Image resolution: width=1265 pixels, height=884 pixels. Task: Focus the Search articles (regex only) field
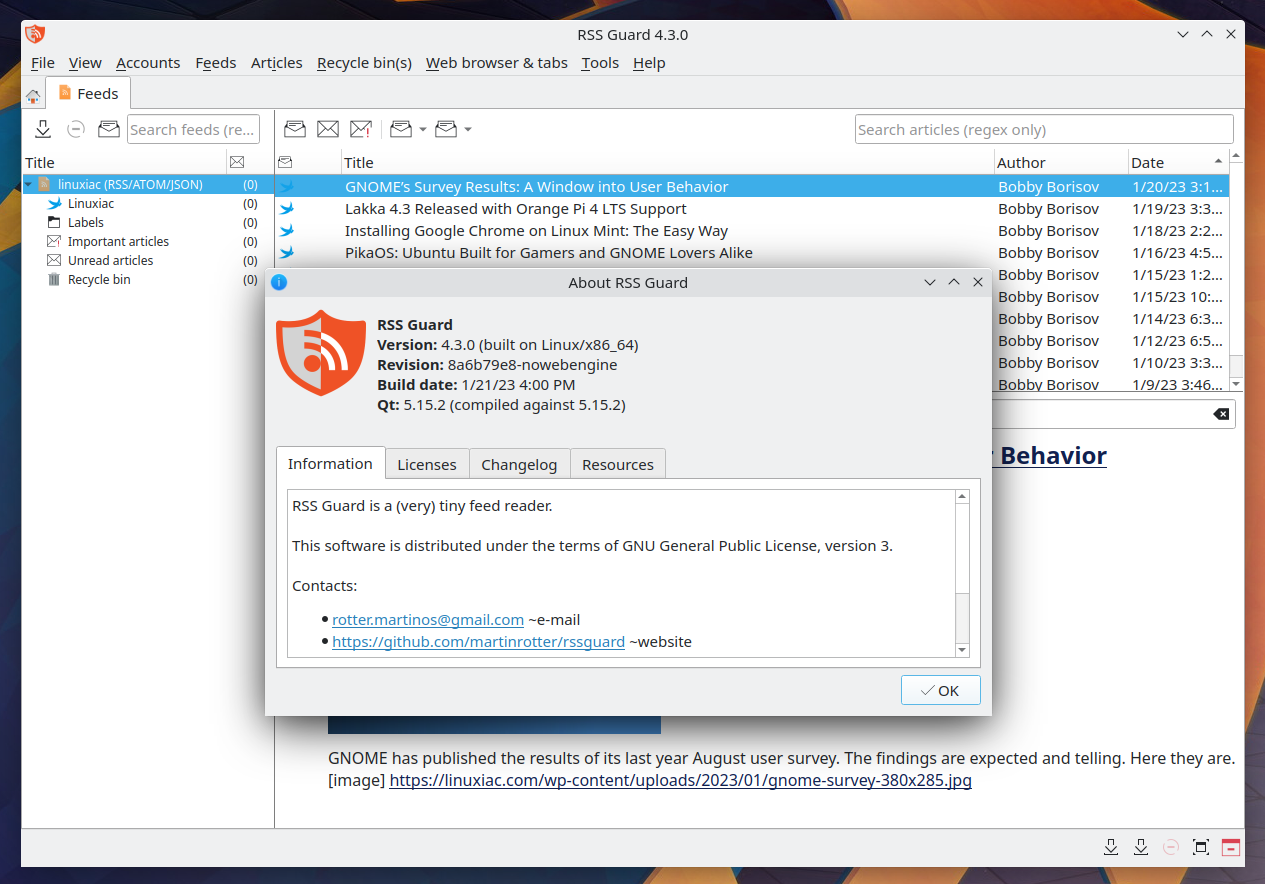1044,129
